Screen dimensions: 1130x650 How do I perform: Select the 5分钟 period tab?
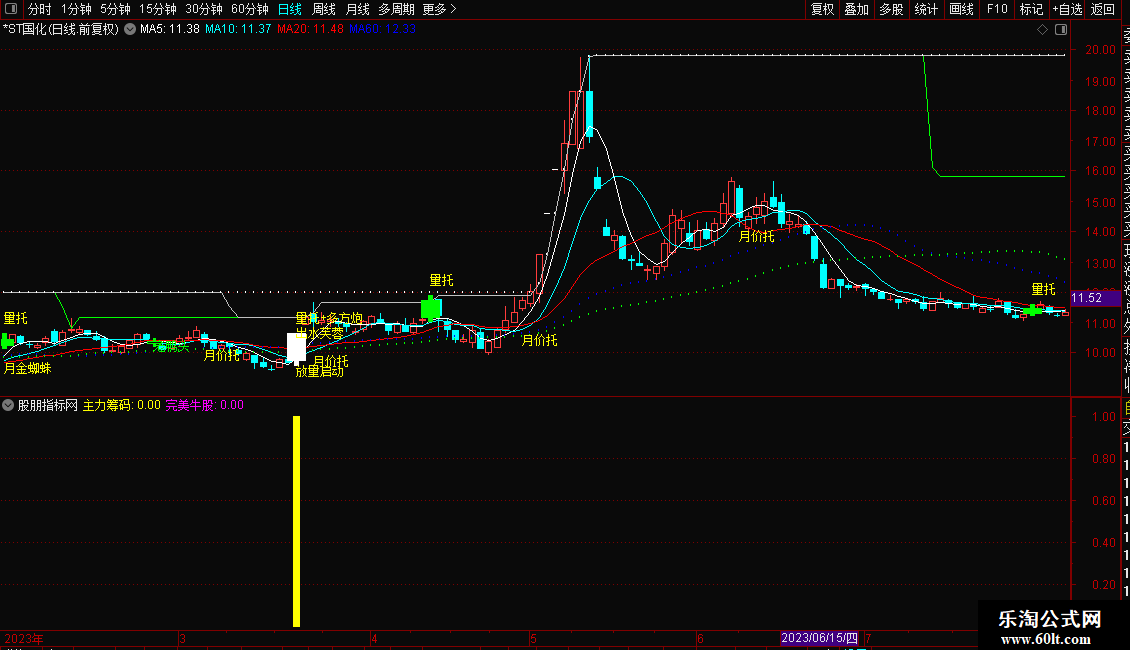115,9
